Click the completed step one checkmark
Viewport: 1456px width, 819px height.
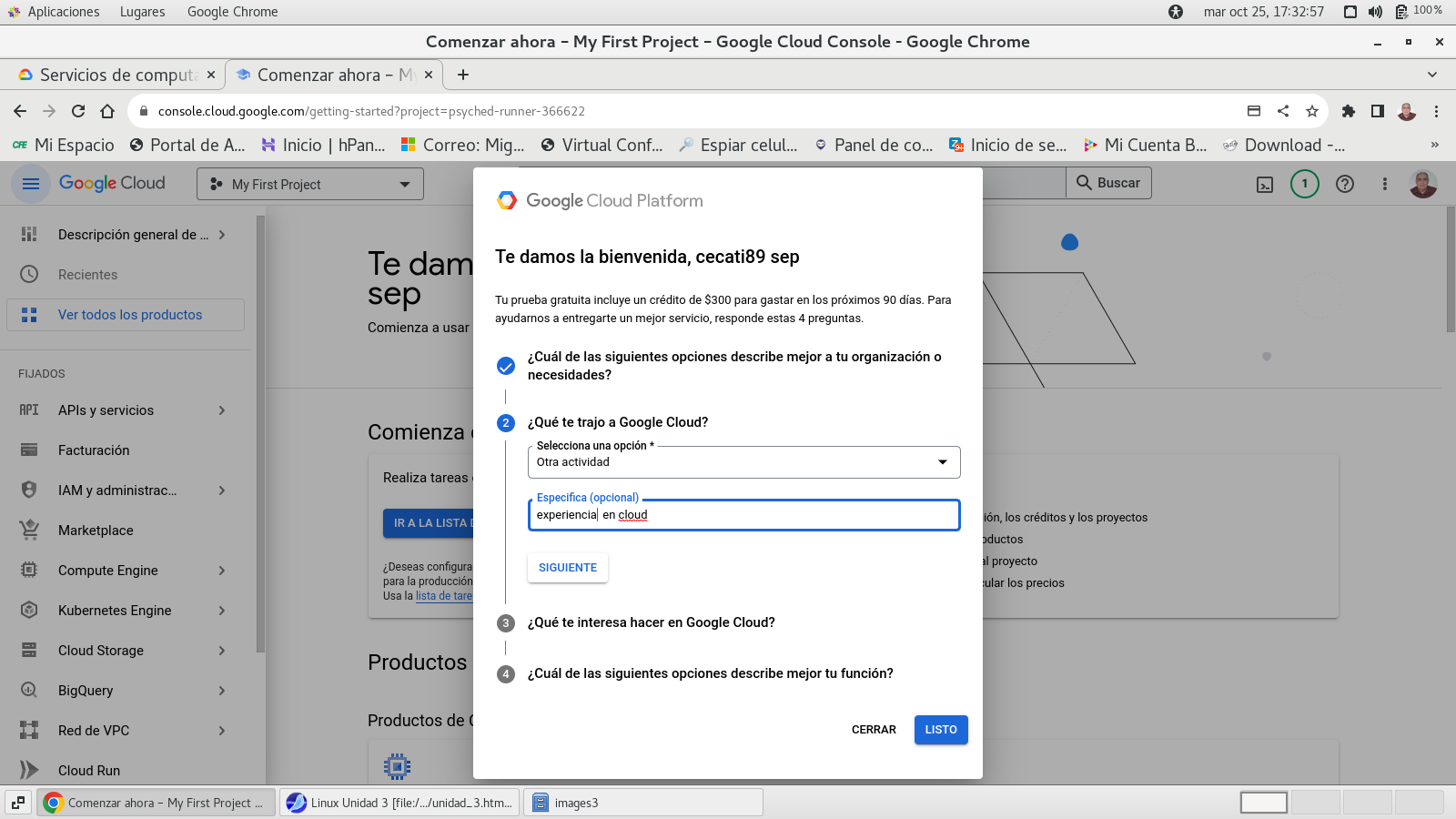[506, 366]
